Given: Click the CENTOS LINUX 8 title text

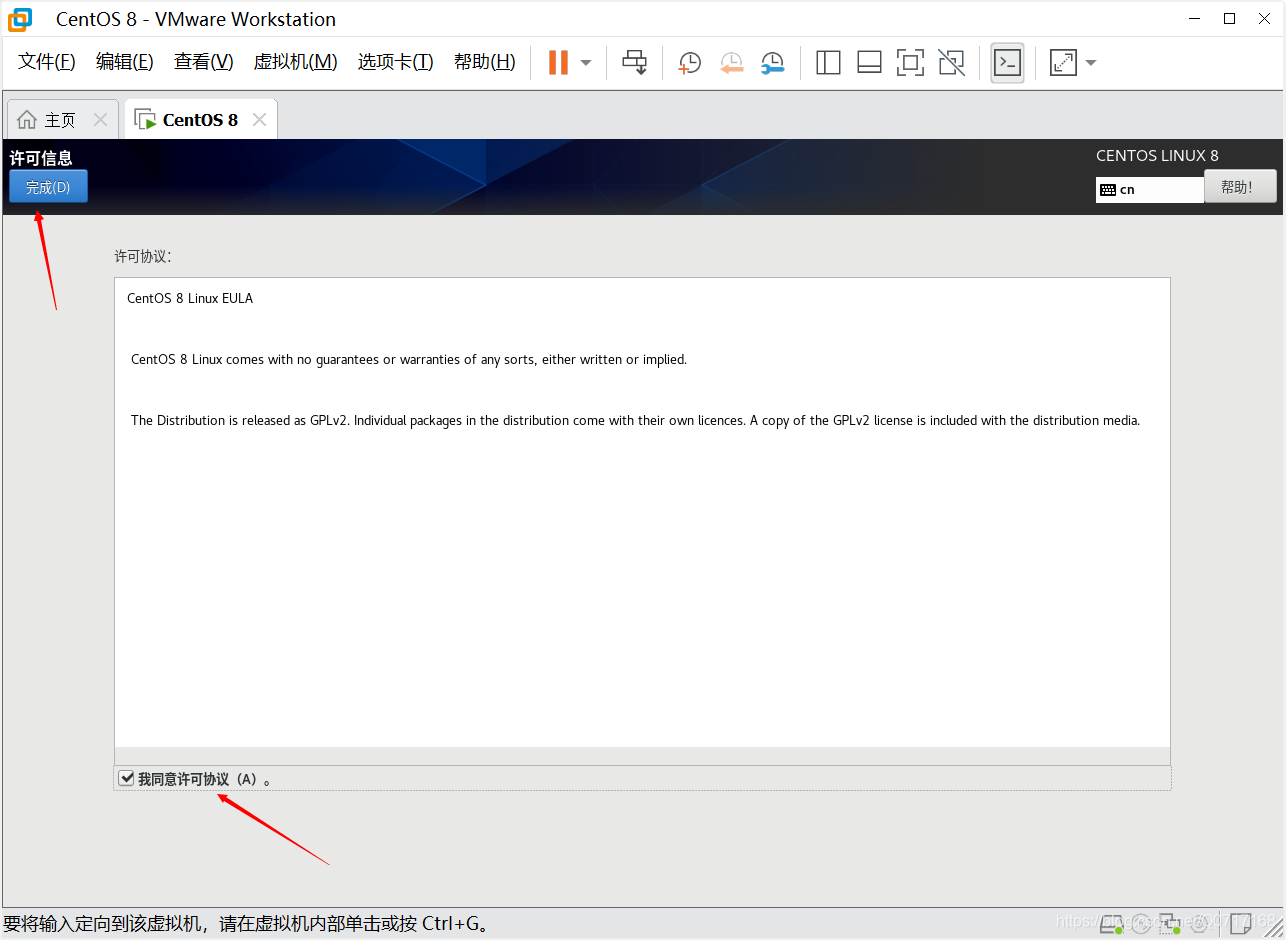Looking at the screenshot, I should pos(1157,156).
